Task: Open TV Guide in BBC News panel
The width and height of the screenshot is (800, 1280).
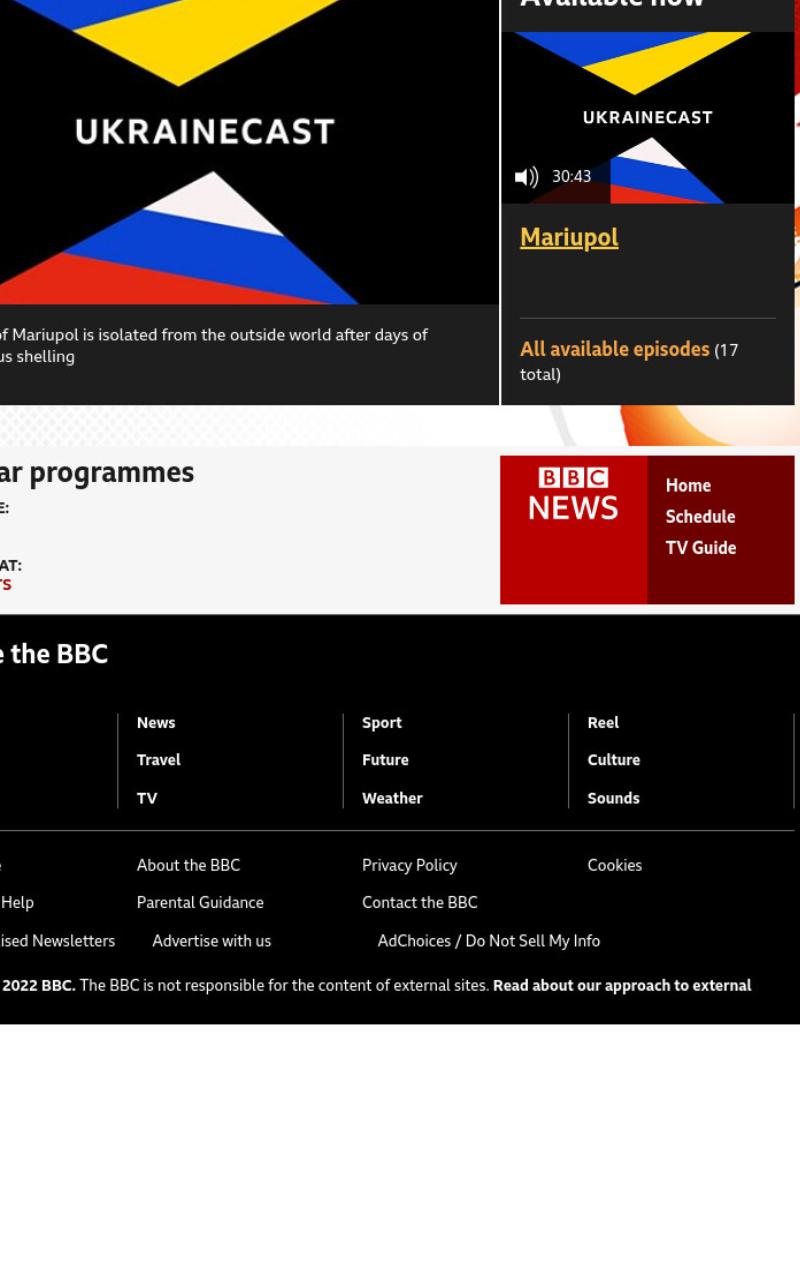Action: point(701,548)
